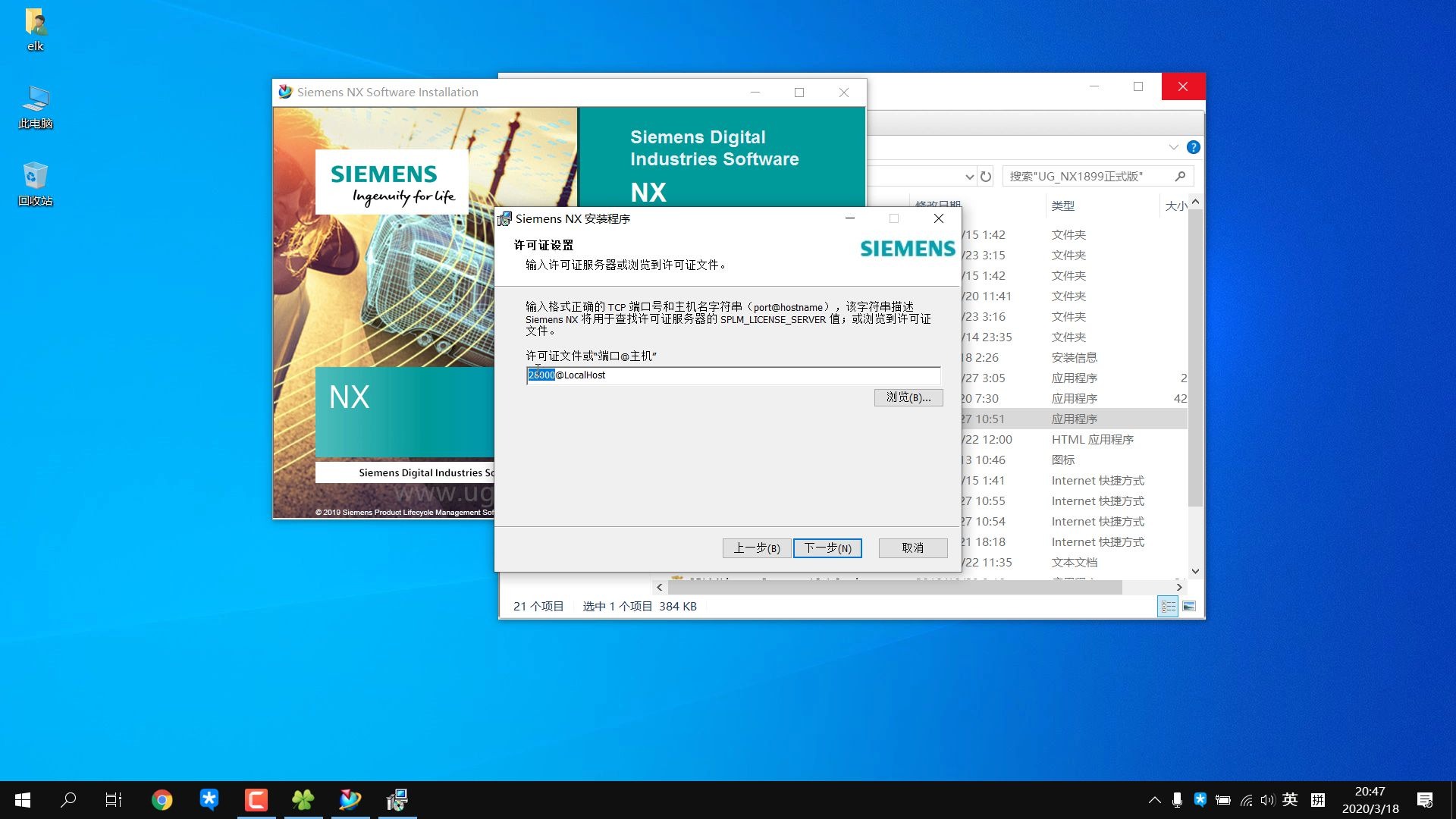
Task: Click the down arrow of the file list scrollbar
Action: coord(1194,571)
